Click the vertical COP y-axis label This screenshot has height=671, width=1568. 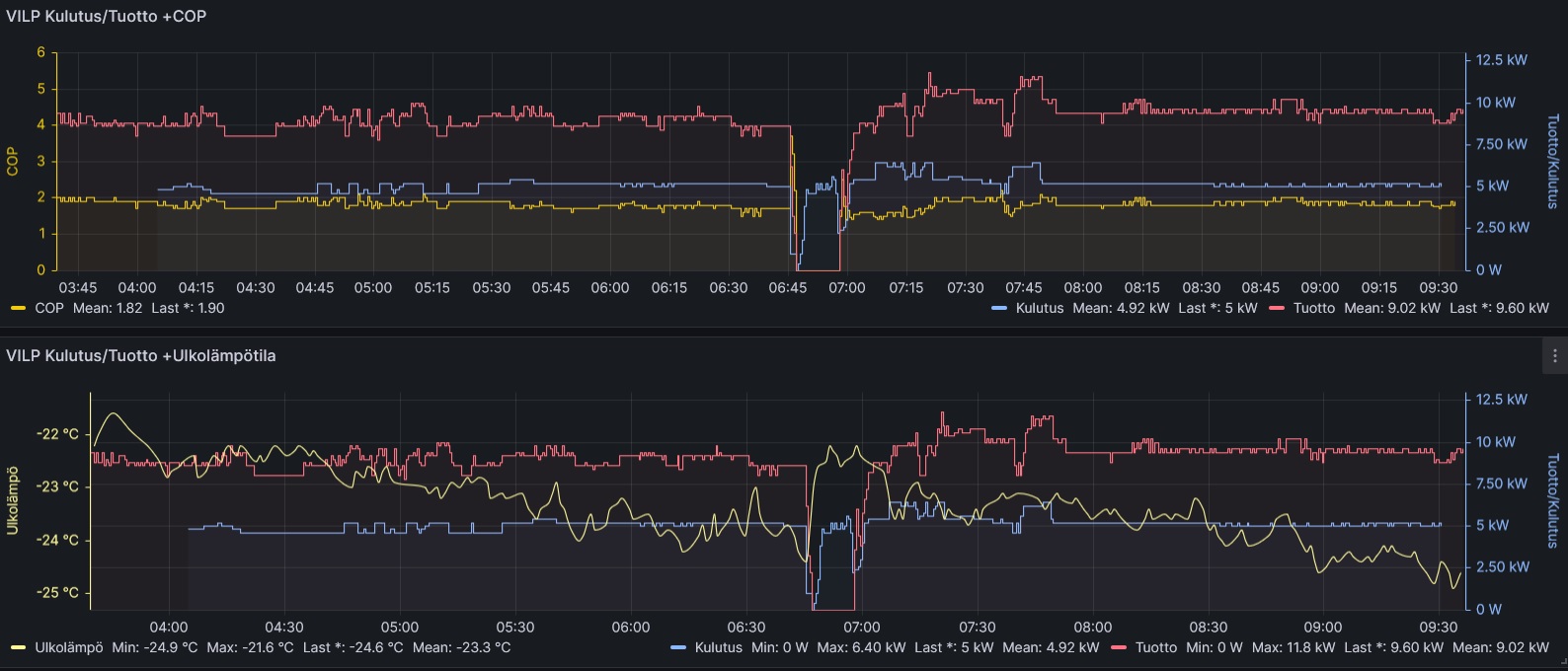pyautogui.click(x=13, y=161)
